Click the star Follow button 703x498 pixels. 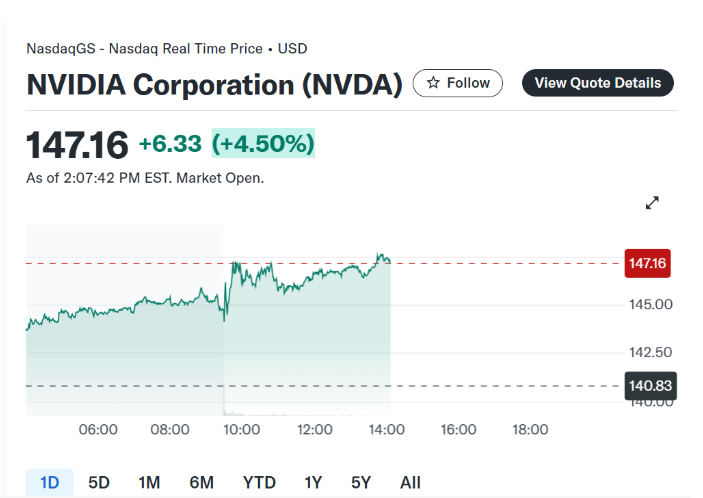point(458,83)
